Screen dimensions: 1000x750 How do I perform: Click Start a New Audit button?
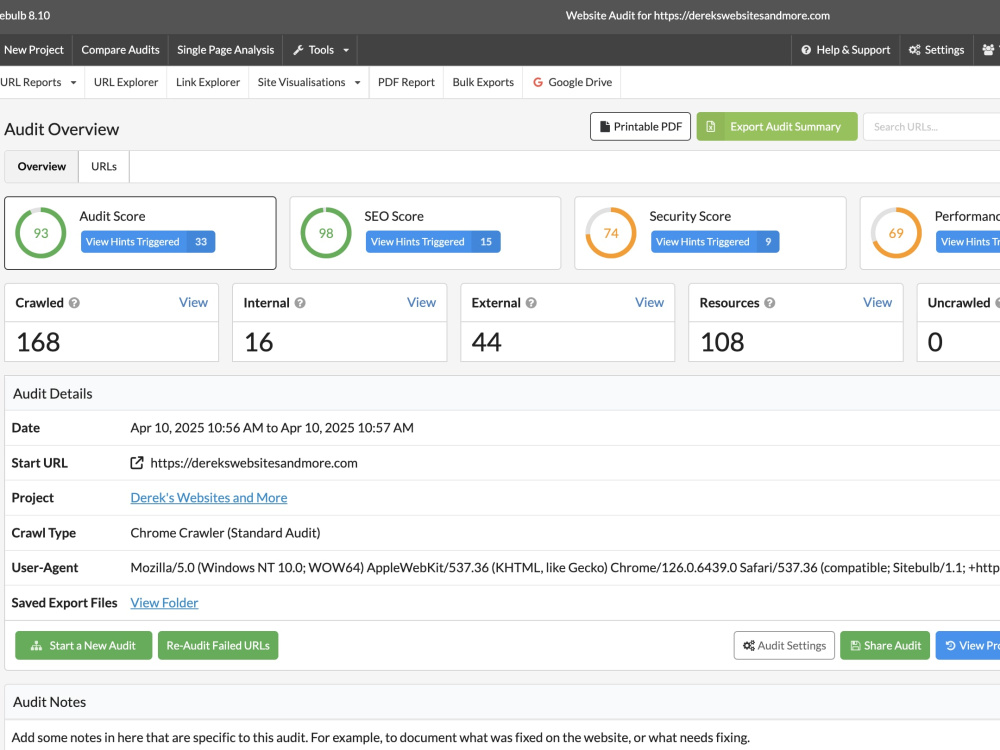coord(84,645)
